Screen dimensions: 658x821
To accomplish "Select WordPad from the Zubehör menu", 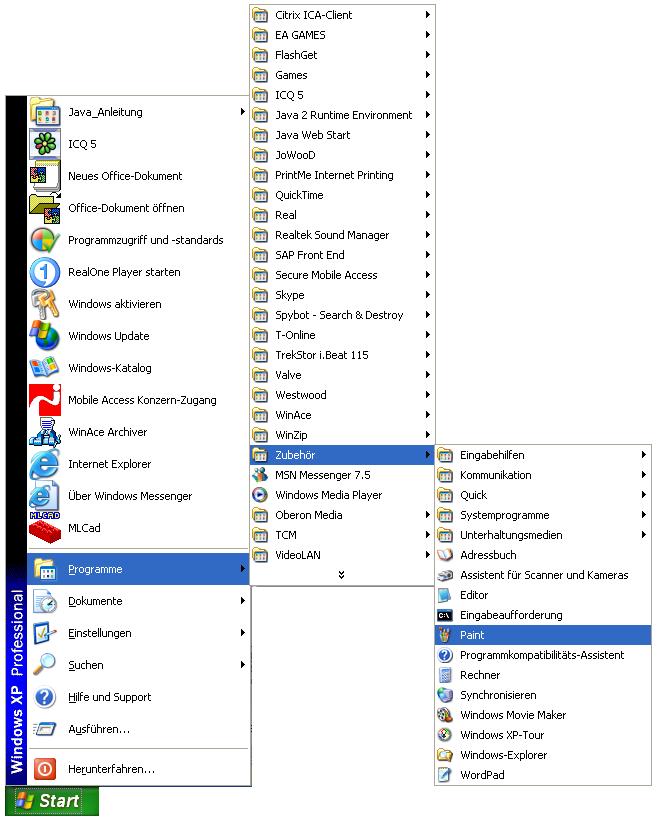I will point(482,775).
